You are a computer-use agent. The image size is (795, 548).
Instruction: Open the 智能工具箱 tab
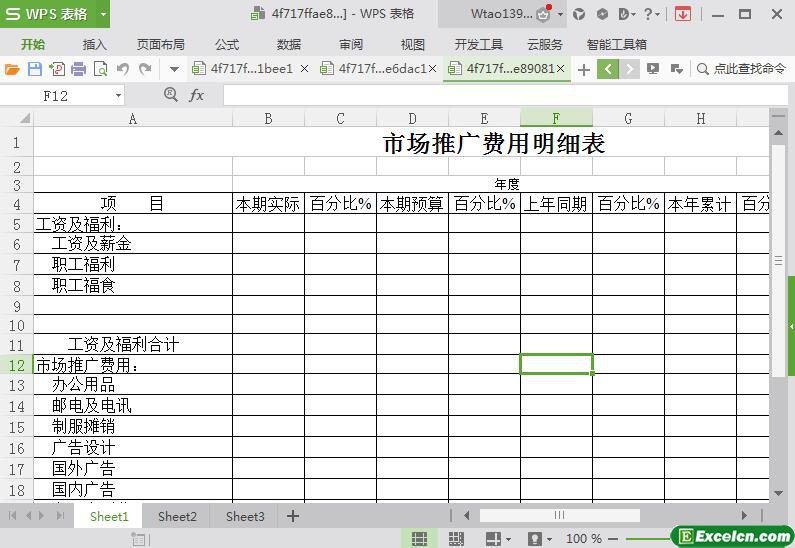point(617,45)
